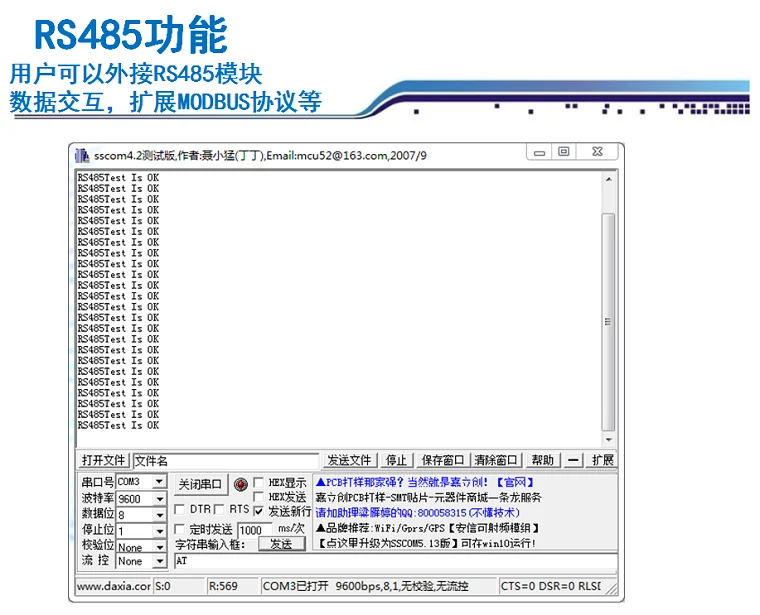Open the PCB打样 advertisement link
Image resolution: width=760 pixels, height=615 pixels.
pos(401,483)
